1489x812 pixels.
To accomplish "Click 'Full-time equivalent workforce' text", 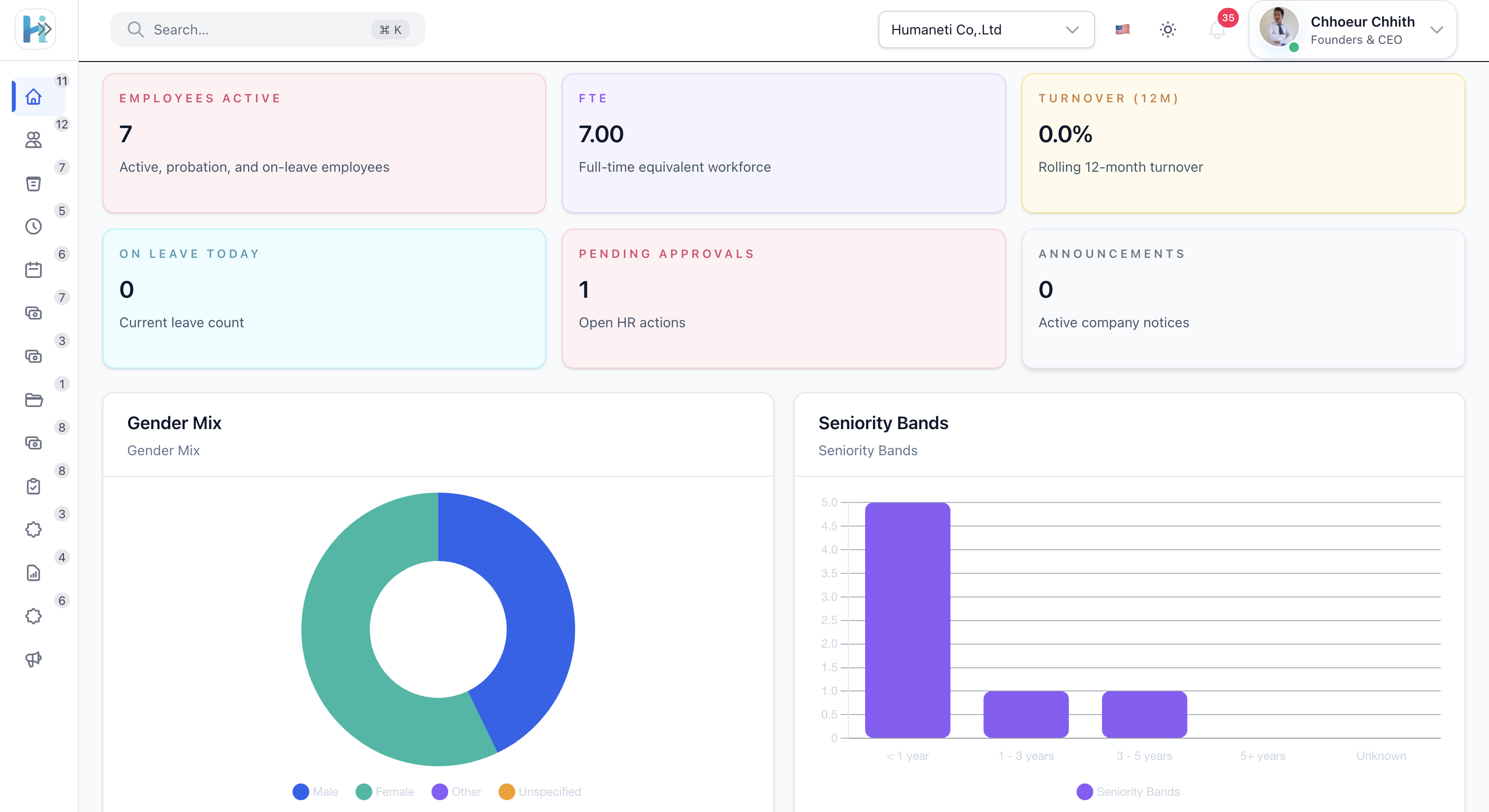I will coord(675,167).
